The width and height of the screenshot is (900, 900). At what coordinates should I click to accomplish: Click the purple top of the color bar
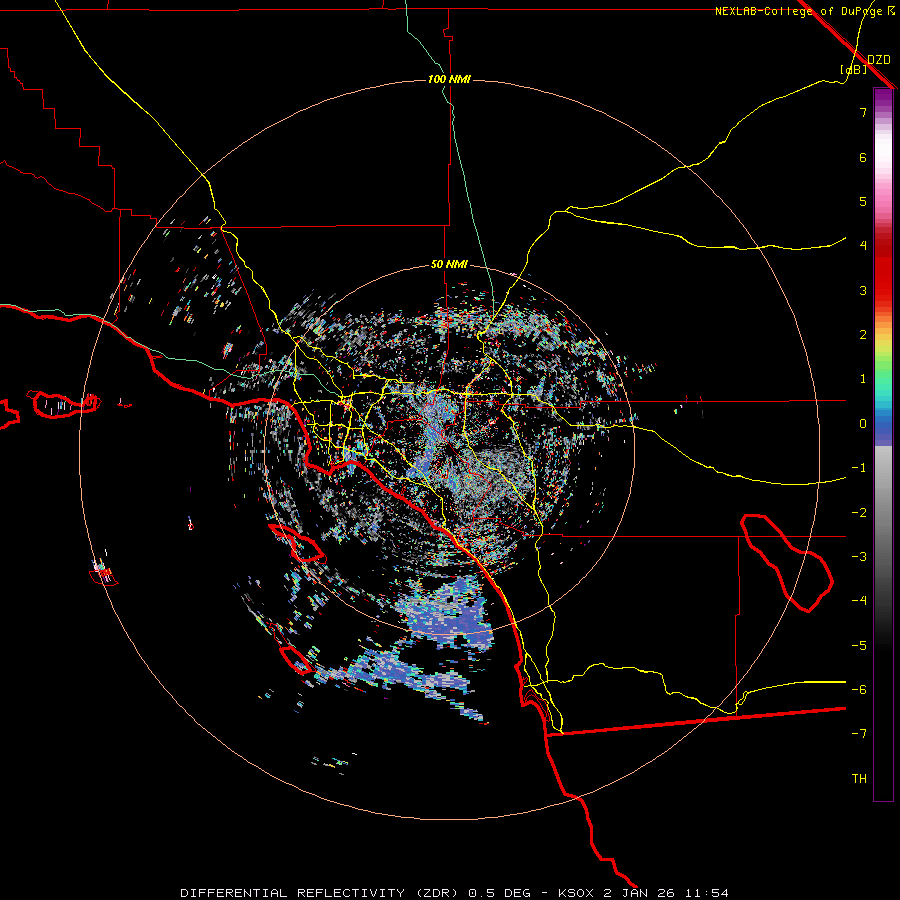(883, 99)
